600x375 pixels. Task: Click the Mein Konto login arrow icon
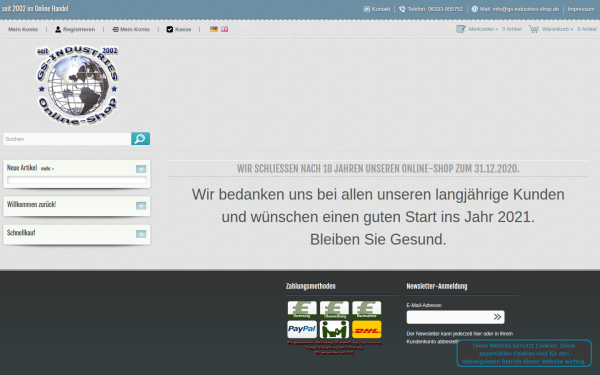pos(115,29)
